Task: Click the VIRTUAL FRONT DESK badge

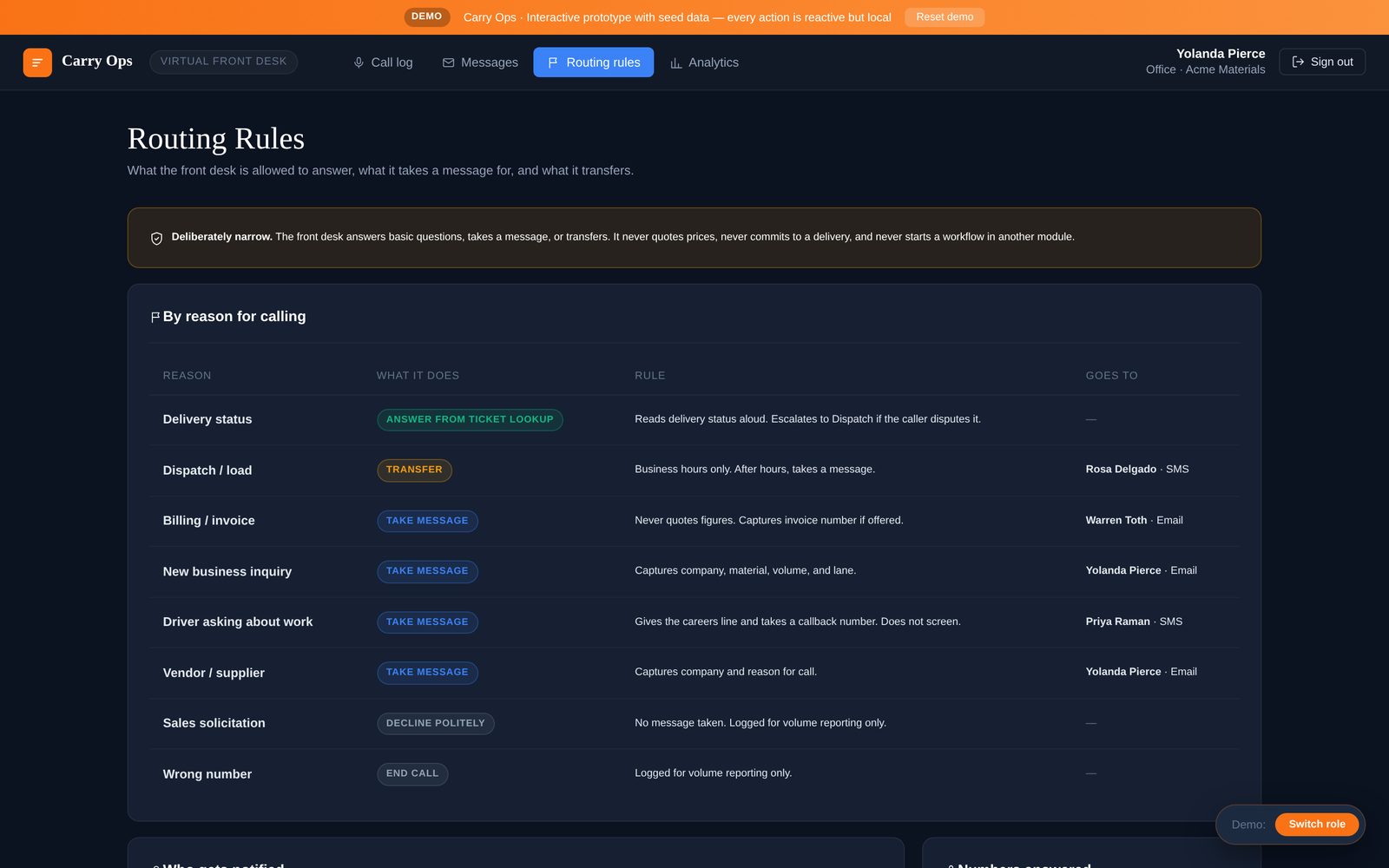Action: [x=223, y=62]
